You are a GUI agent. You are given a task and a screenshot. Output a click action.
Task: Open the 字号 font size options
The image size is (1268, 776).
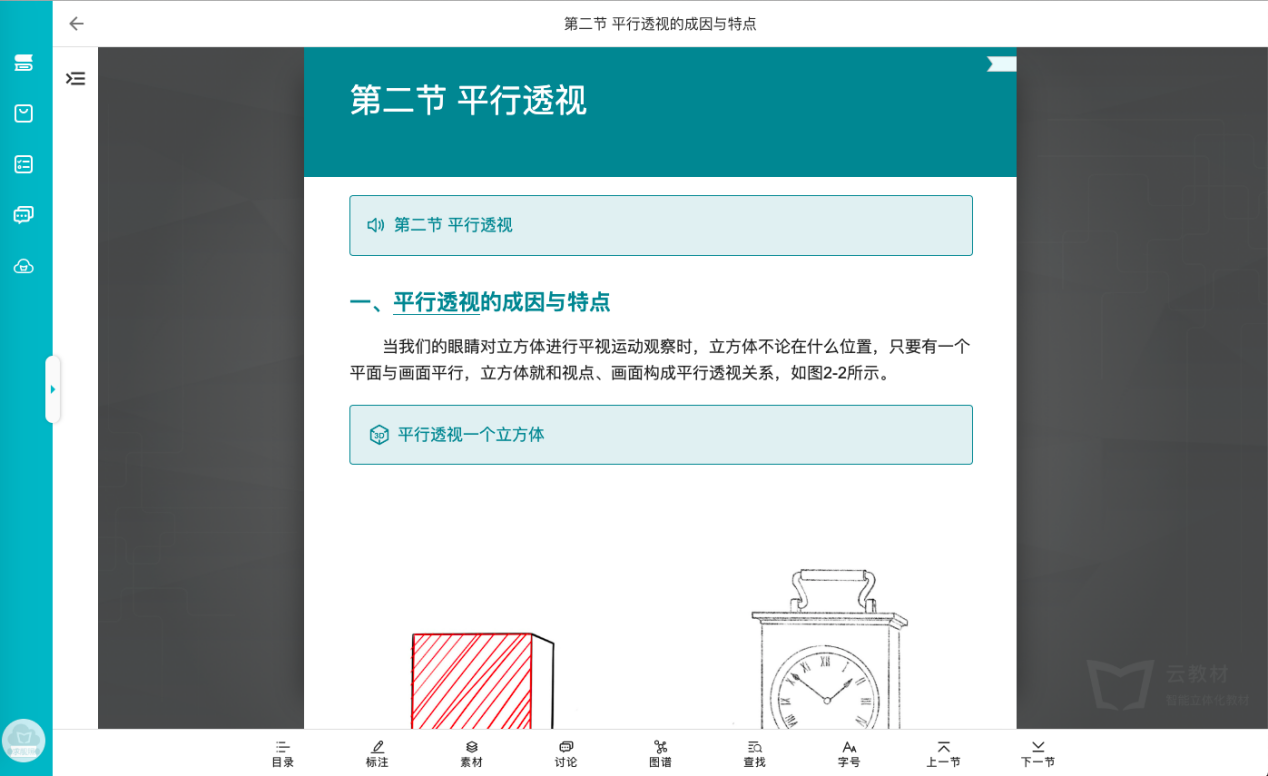pyautogui.click(x=848, y=752)
